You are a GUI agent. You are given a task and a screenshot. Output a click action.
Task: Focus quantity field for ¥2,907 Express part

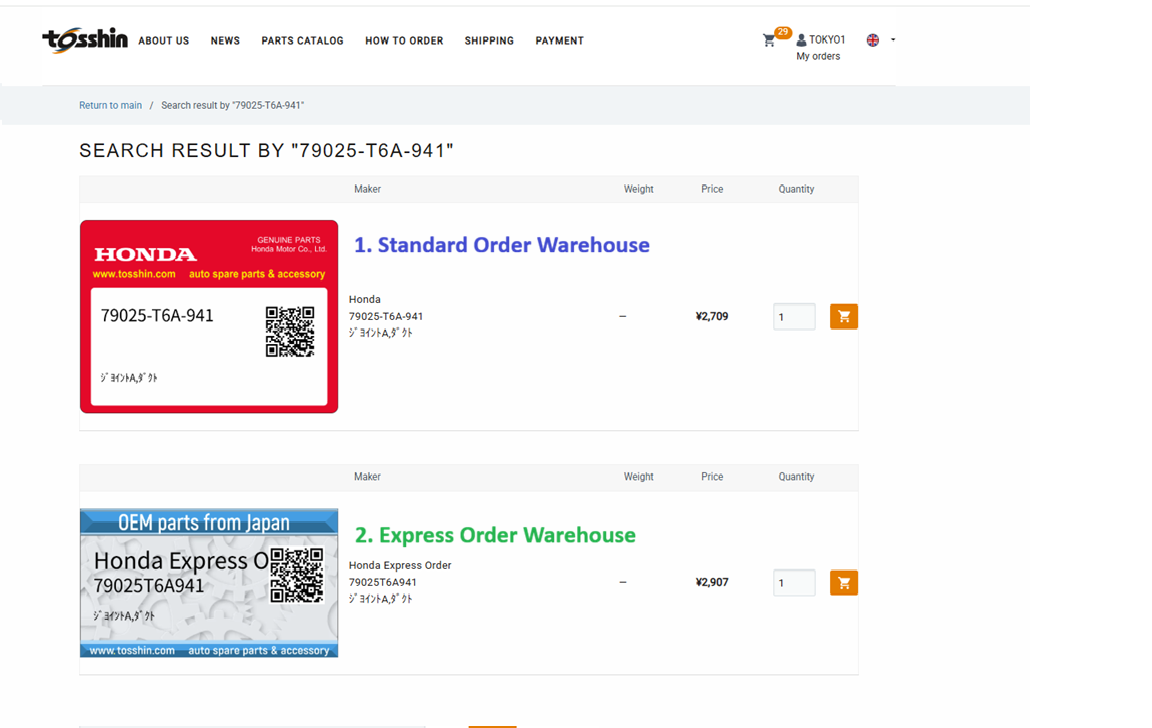pos(794,583)
